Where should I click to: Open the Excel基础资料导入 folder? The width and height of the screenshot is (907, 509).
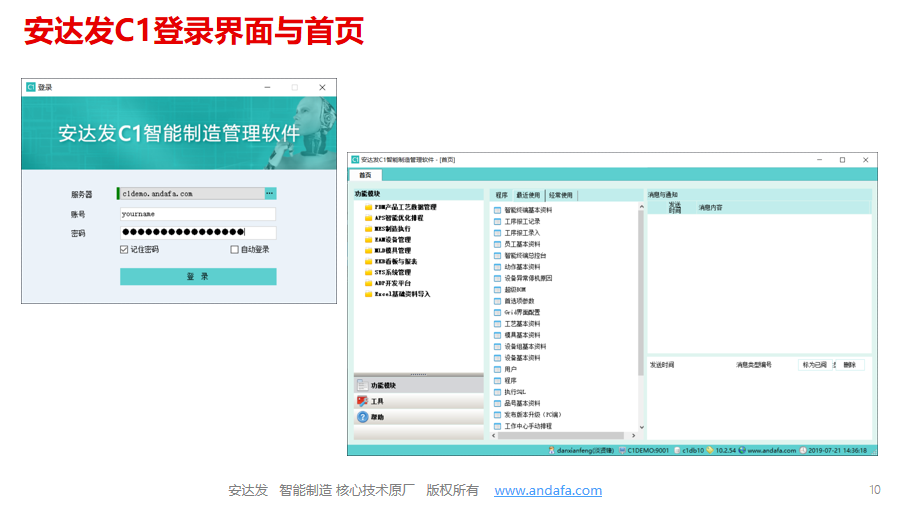point(397,294)
